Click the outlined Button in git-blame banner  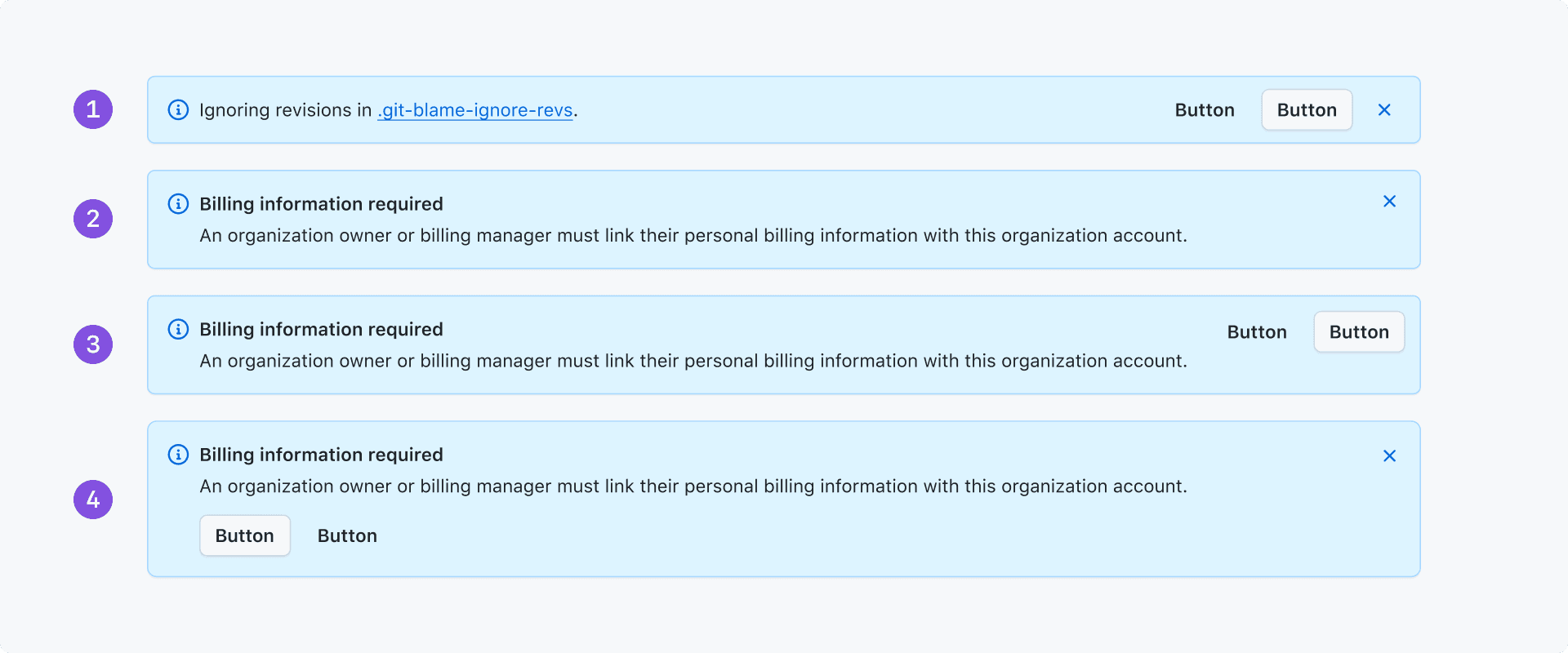[1307, 110]
